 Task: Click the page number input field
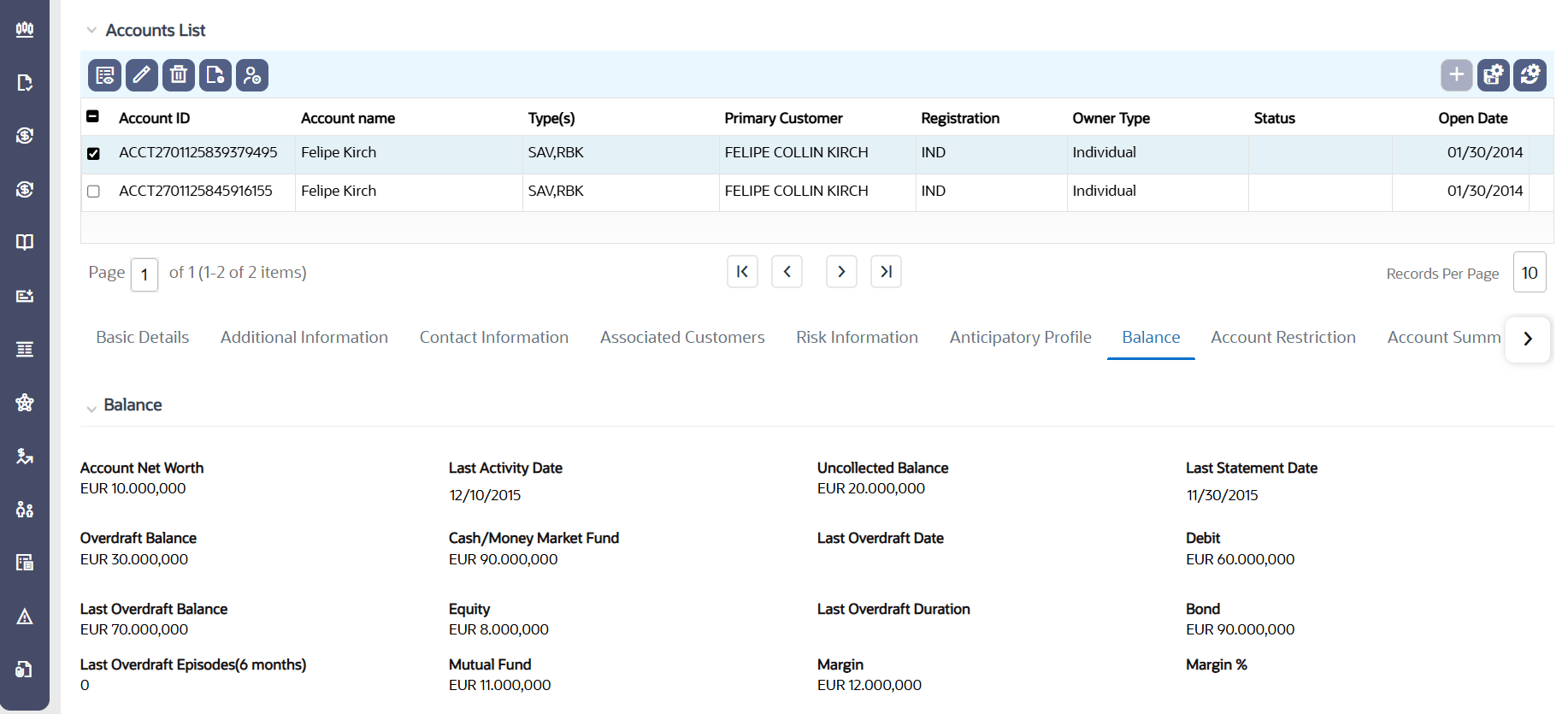pos(144,274)
